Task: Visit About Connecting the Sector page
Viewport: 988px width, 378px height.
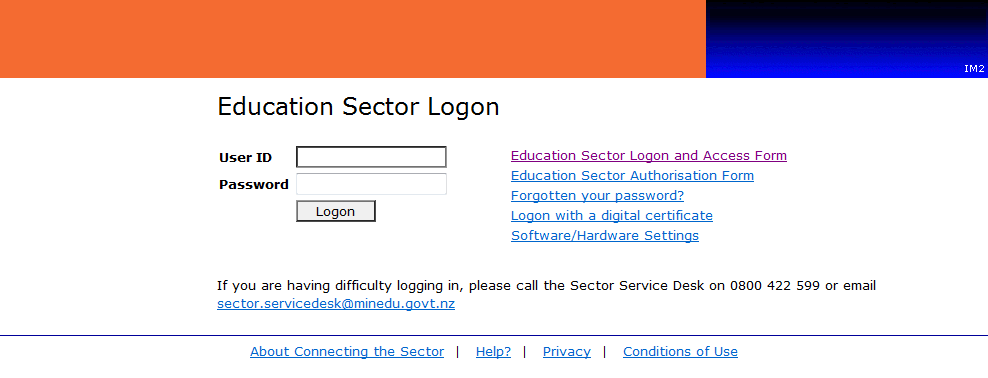Action: tap(347, 352)
